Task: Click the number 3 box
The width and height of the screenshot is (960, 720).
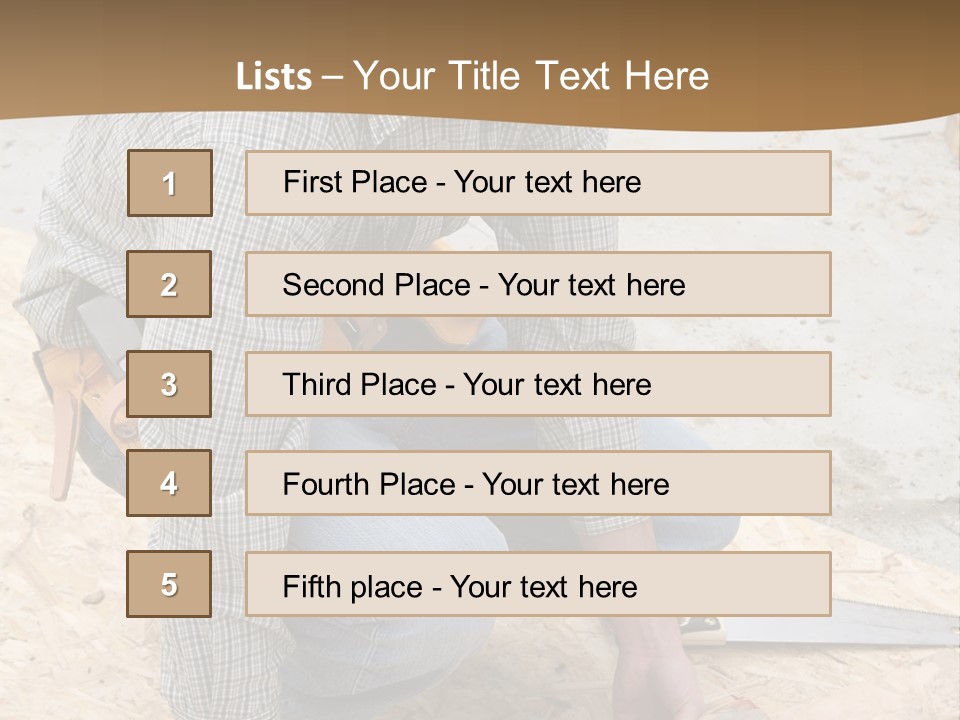Action: pos(169,384)
